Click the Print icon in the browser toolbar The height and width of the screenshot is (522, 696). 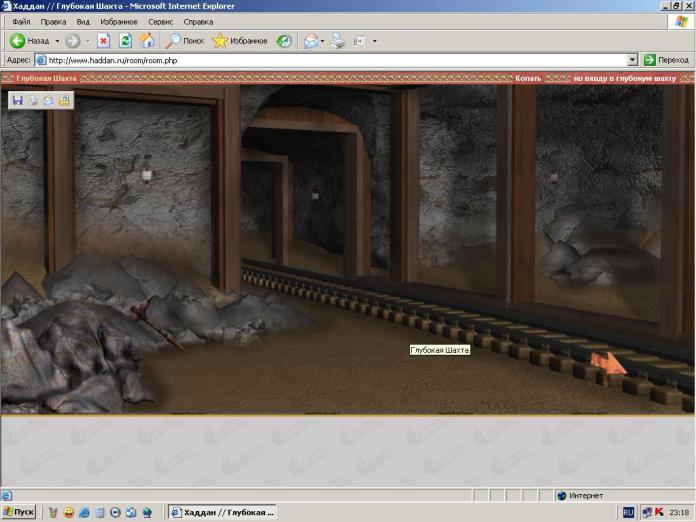coord(338,41)
